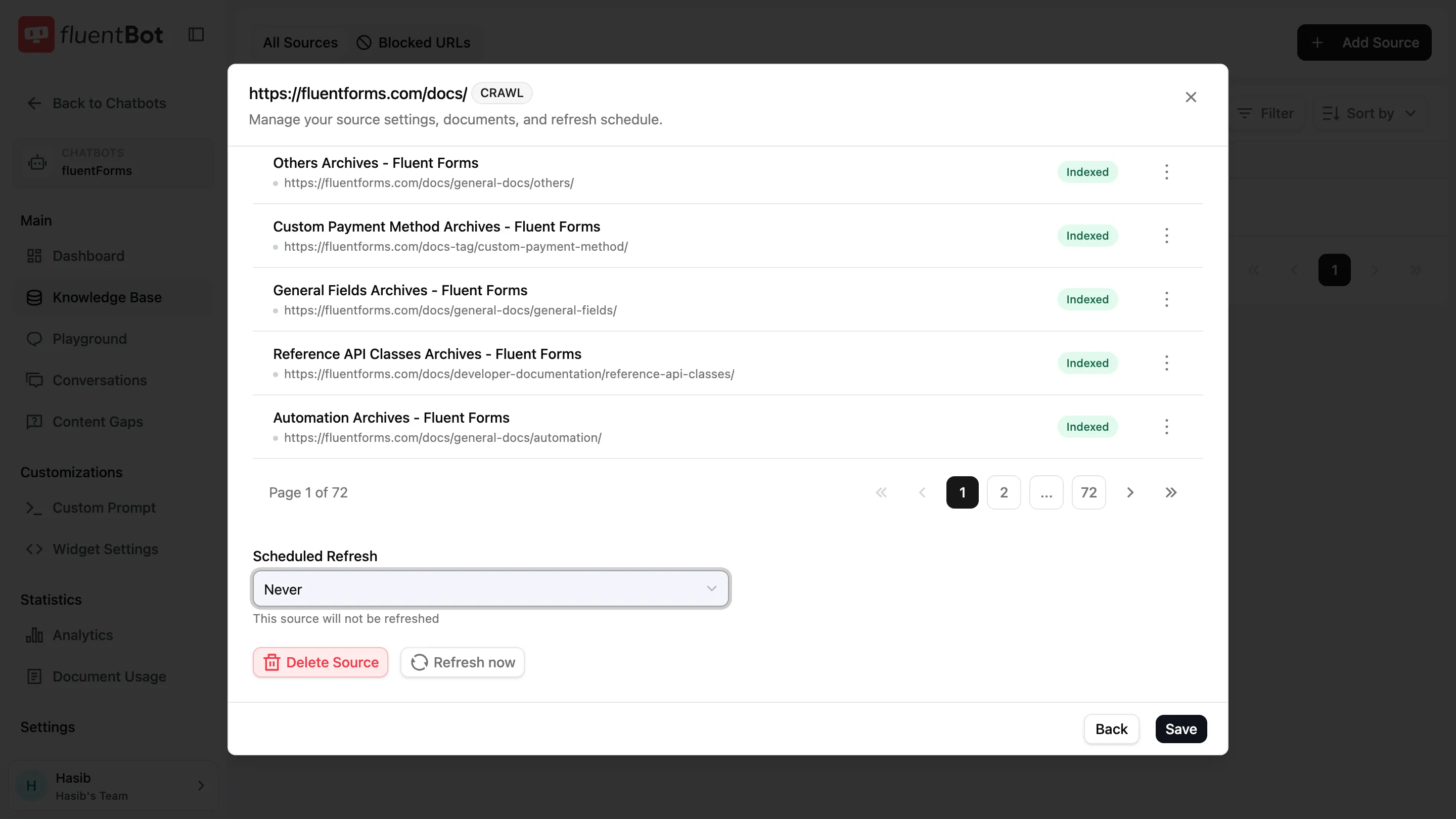Go to previous page of documents
1456x819 pixels.
tap(922, 492)
